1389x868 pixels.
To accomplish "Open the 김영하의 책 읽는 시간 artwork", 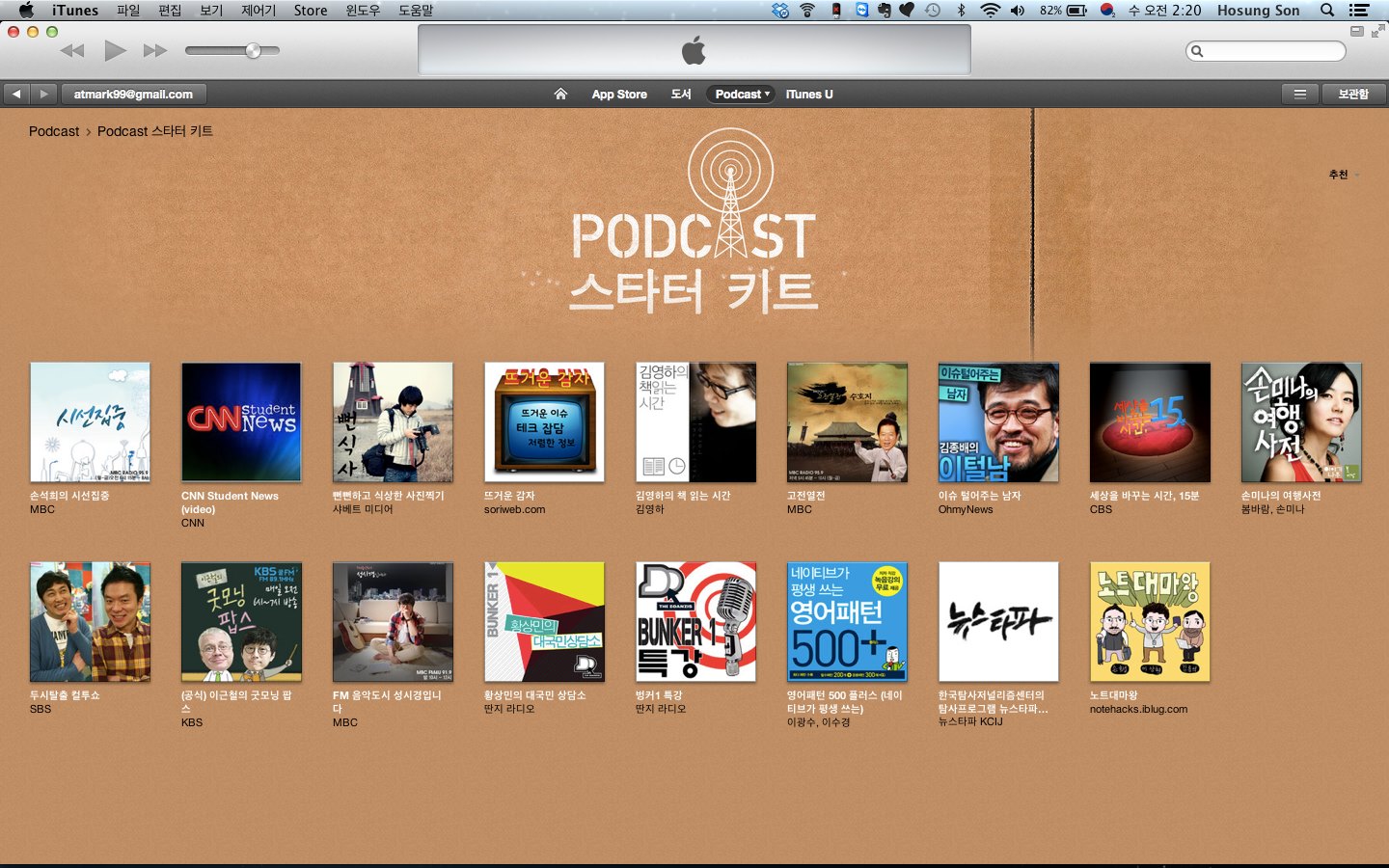I will tap(695, 422).
